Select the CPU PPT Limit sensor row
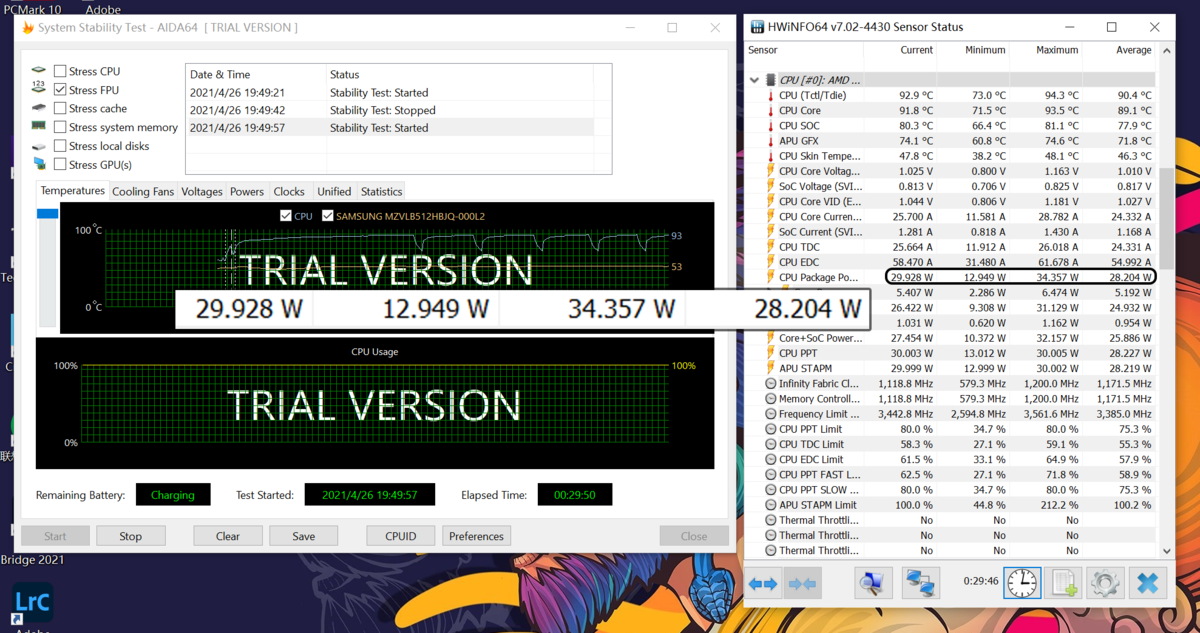The image size is (1200, 633). (x=952, y=429)
